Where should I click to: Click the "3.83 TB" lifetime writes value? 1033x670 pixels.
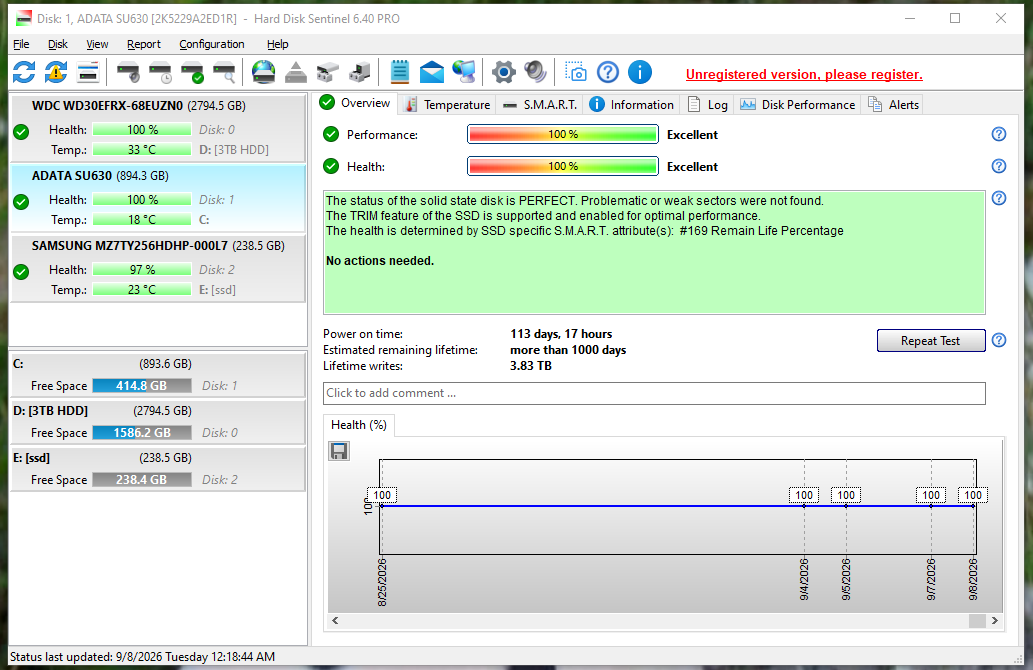click(530, 366)
